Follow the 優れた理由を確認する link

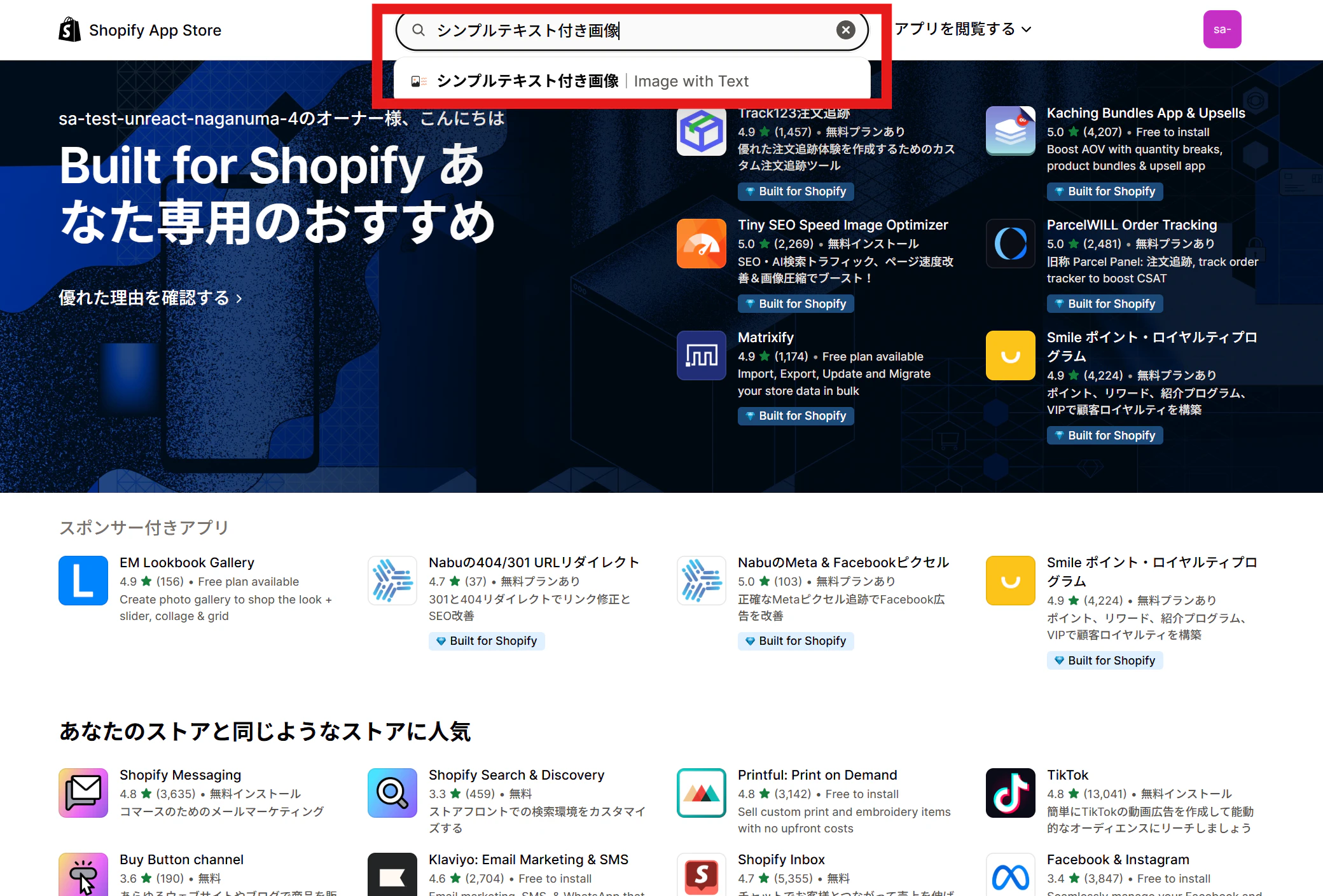151,298
